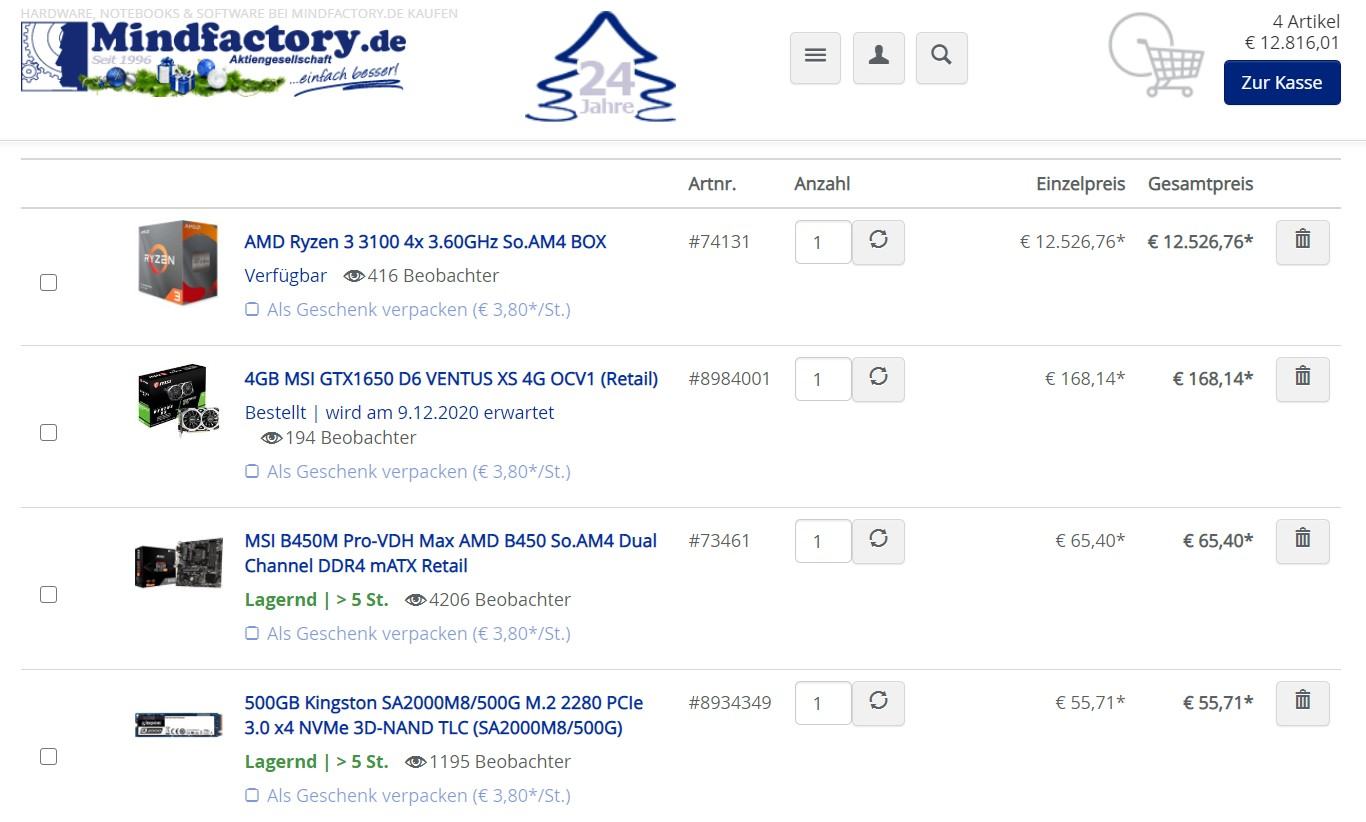
Task: Refresh quantity for Kingston SA2000M8 SSD
Action: click(x=878, y=703)
